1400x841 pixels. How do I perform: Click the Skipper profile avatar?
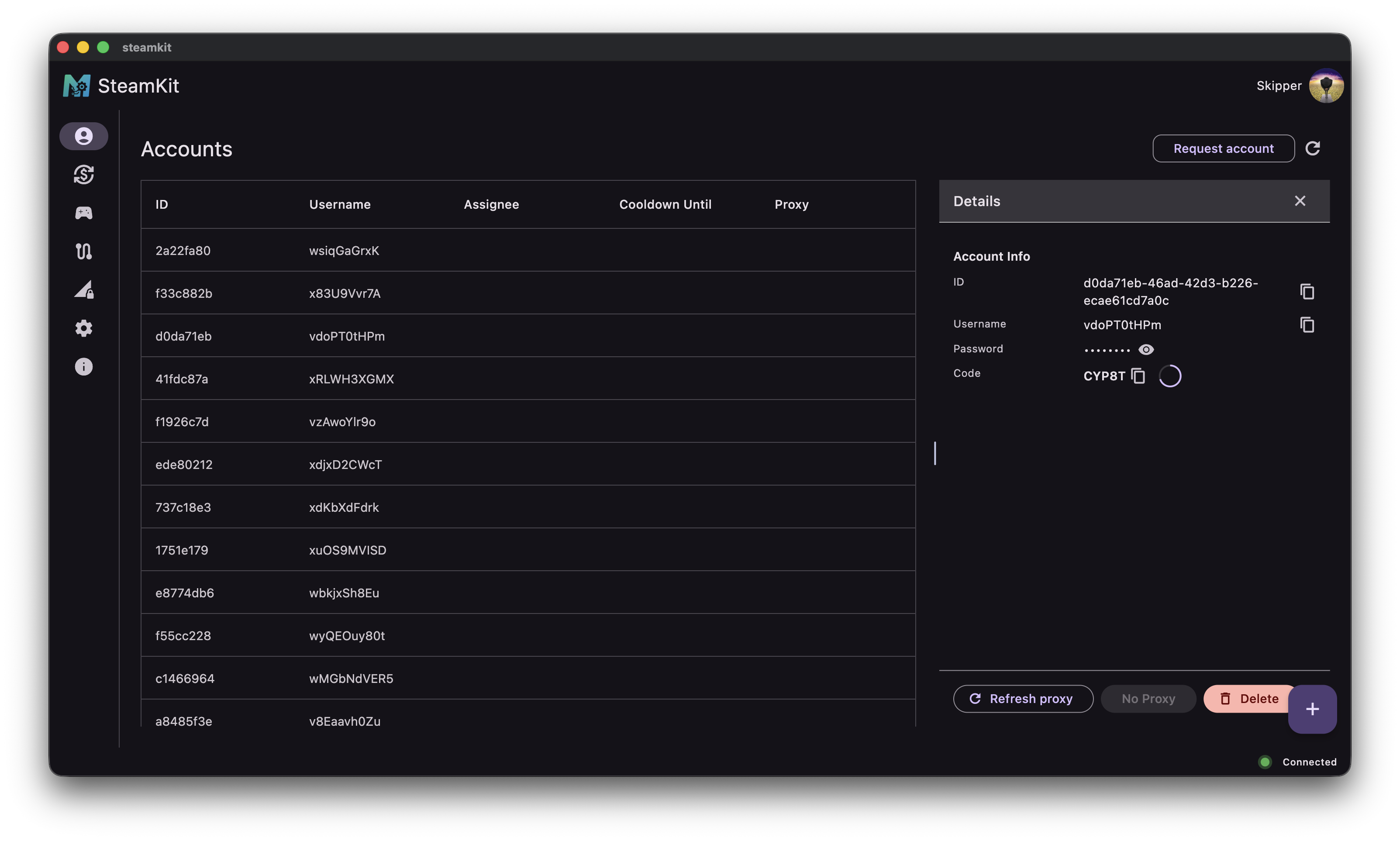pos(1326,85)
